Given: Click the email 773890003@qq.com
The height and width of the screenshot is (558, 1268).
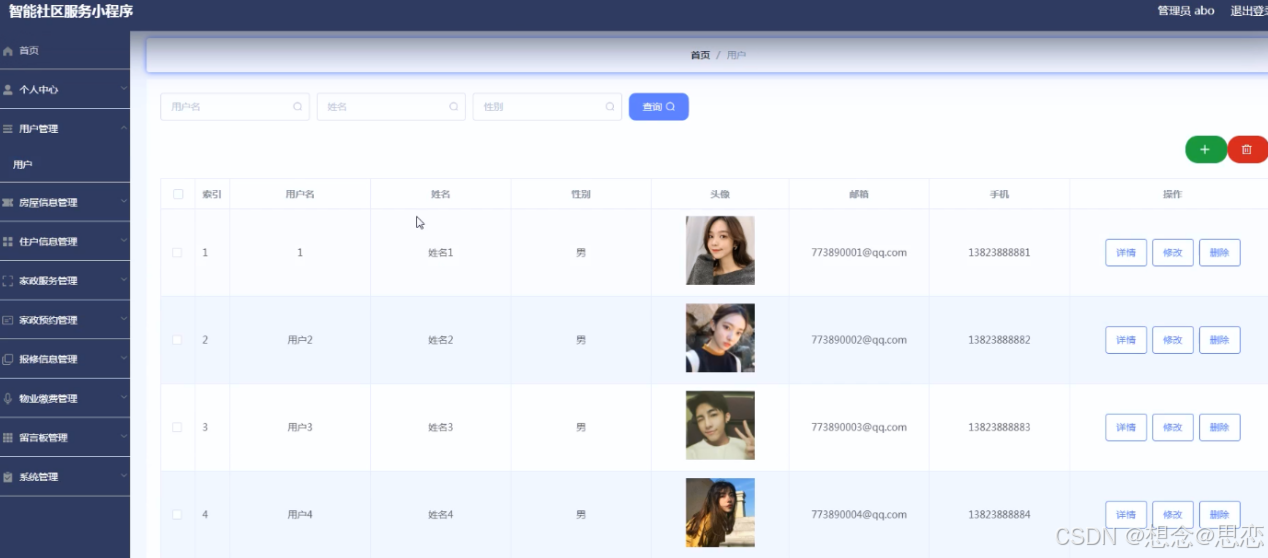Looking at the screenshot, I should pyautogui.click(x=859, y=427).
